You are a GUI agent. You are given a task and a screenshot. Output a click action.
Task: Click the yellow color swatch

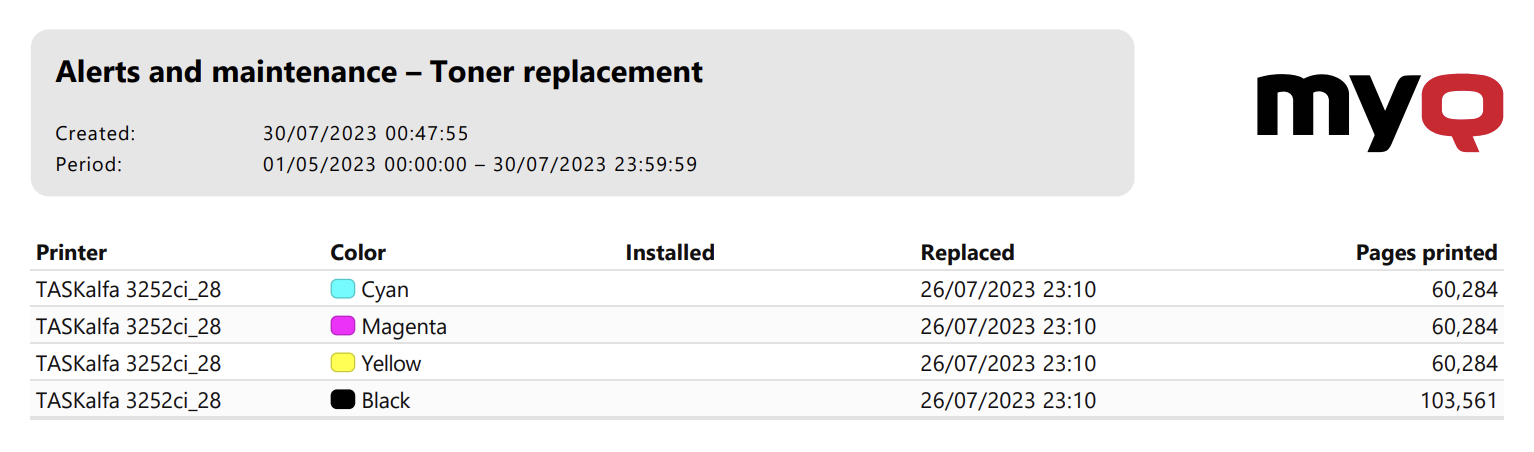pos(343,363)
